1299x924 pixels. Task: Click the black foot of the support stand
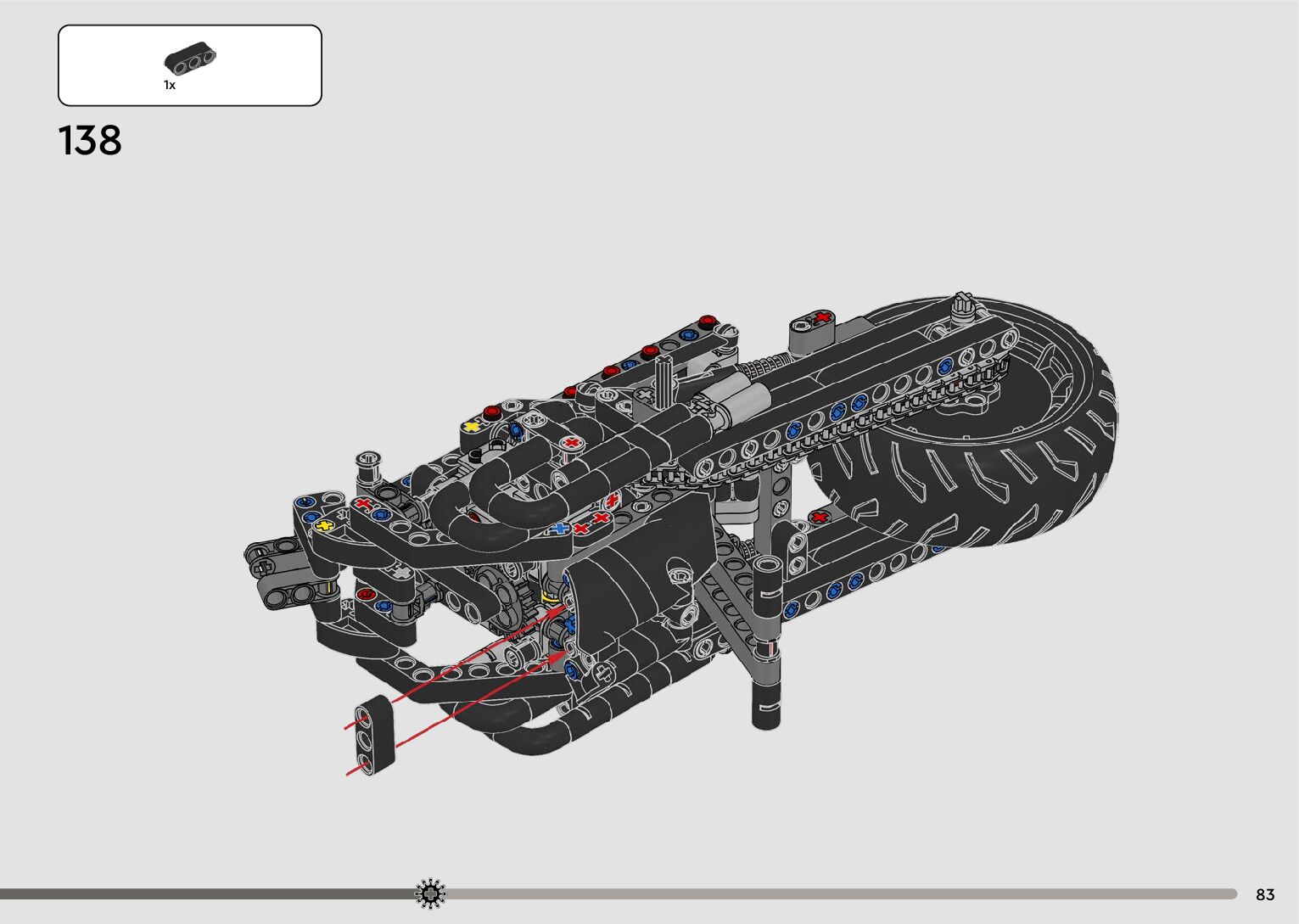[766, 708]
